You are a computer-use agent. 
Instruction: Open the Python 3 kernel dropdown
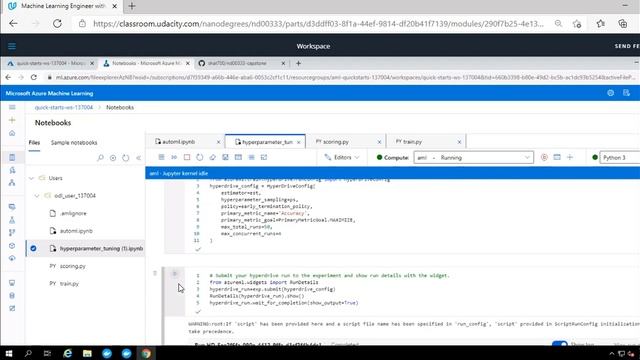(x=620, y=158)
